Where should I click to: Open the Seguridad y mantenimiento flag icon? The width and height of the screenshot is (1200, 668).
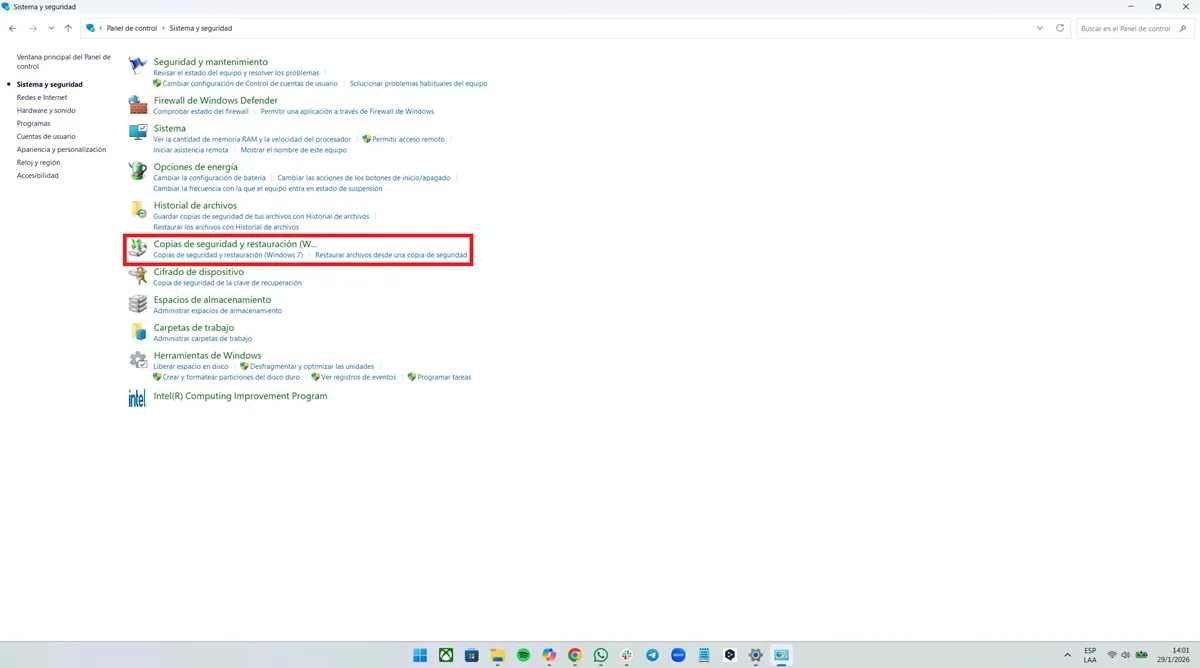138,66
